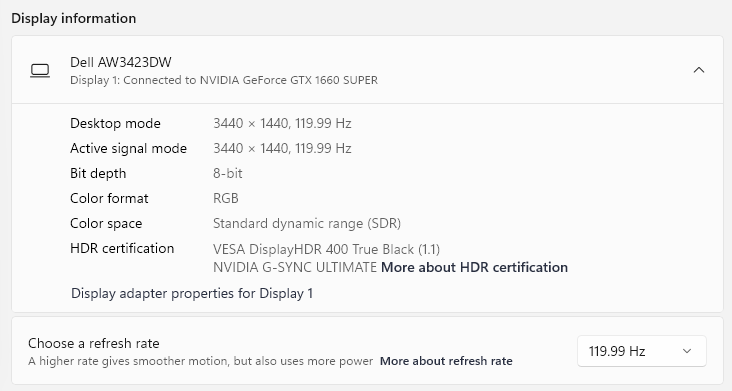Open More about refresh rate link
The height and width of the screenshot is (391, 732).
(446, 361)
